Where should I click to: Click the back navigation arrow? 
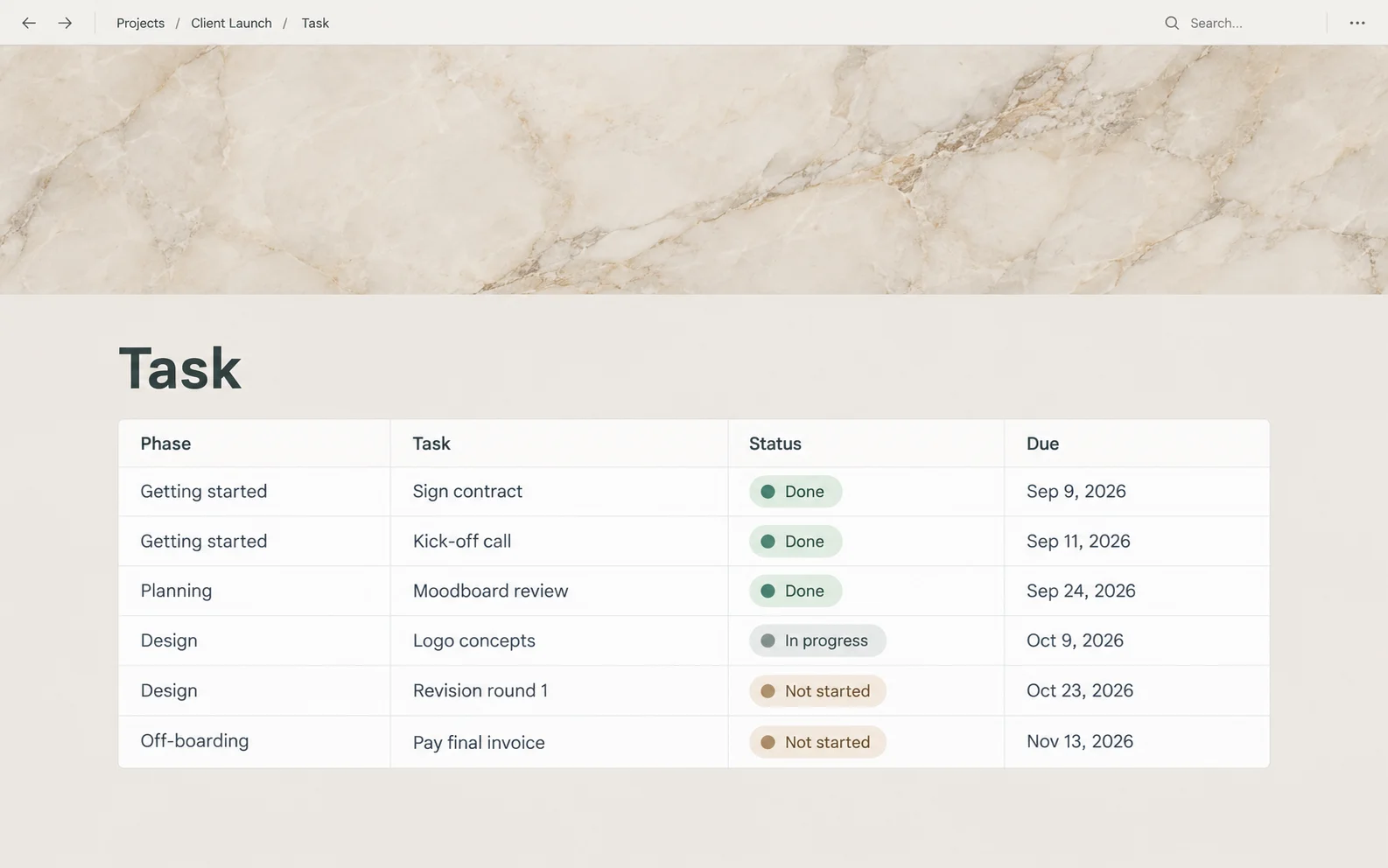point(29,23)
